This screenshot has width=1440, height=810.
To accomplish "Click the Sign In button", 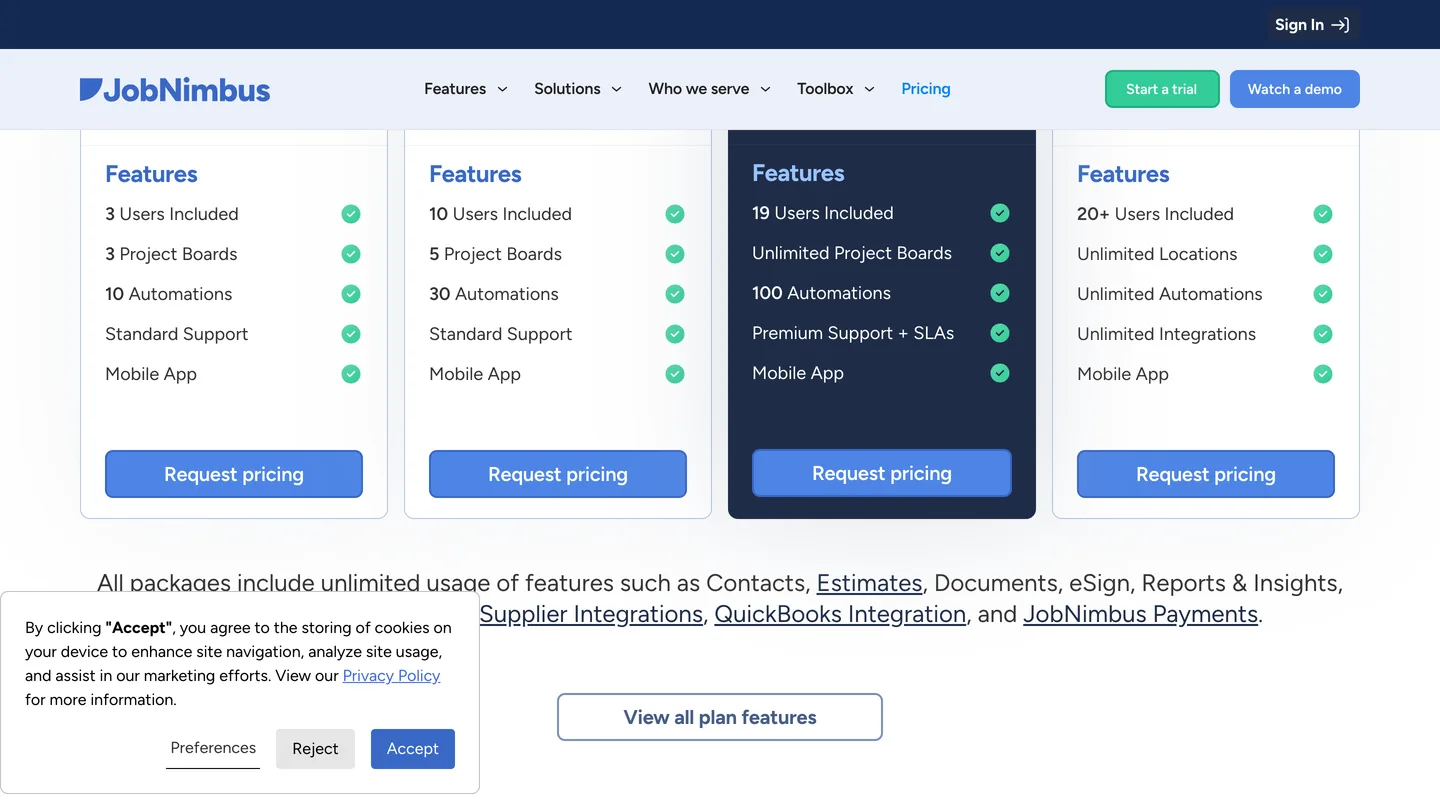I will [1313, 25].
